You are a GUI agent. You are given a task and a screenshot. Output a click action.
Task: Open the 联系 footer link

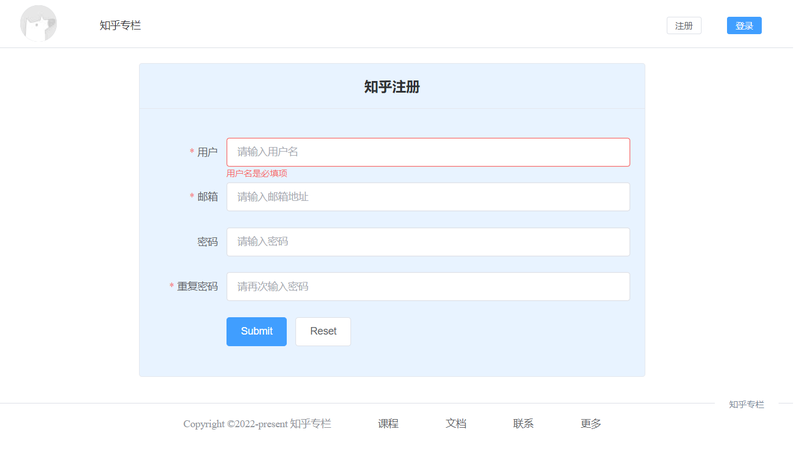523,424
